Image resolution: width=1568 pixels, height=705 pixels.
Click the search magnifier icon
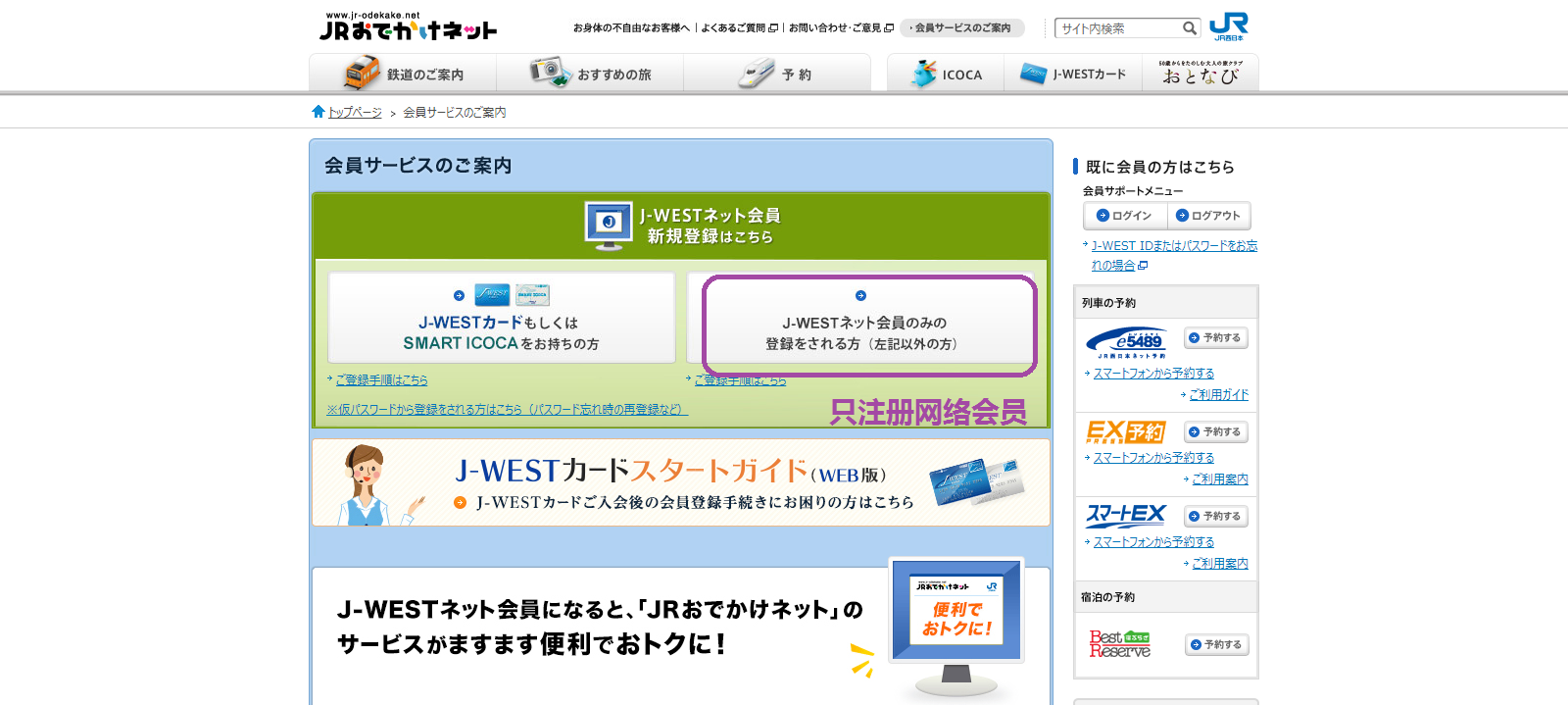[x=1189, y=28]
